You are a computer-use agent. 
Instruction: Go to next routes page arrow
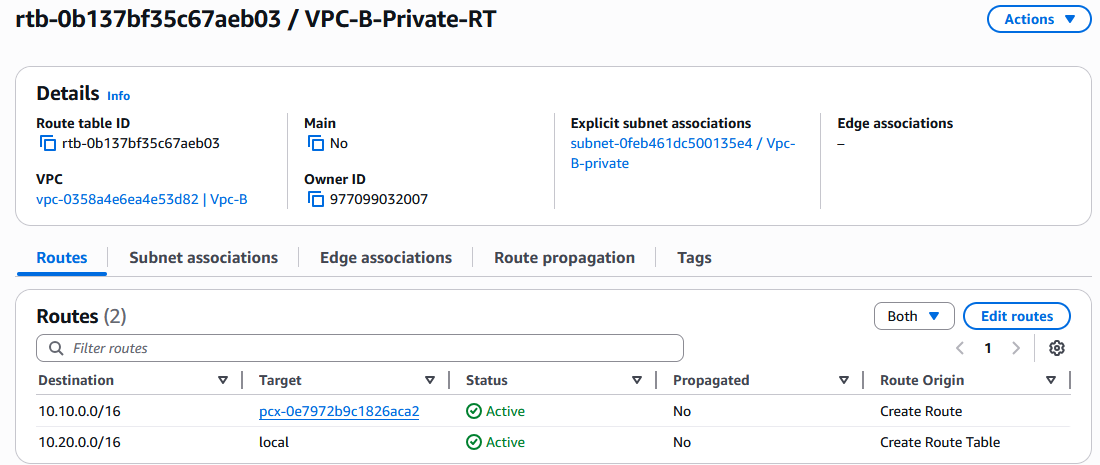(1016, 348)
